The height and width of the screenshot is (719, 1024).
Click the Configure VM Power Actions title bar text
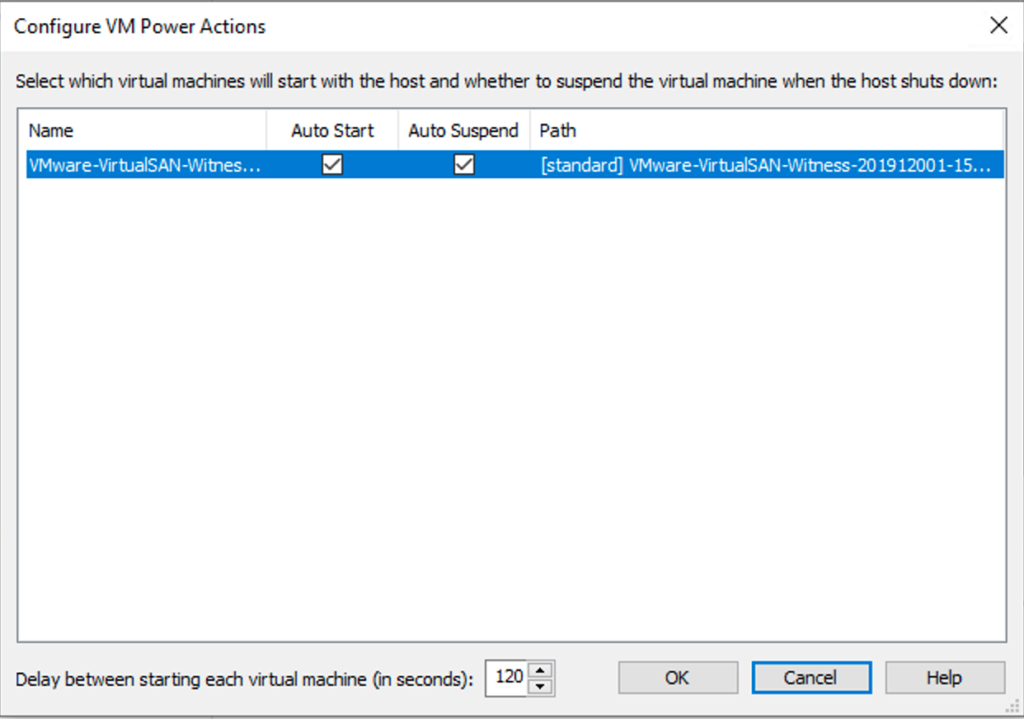click(x=140, y=27)
